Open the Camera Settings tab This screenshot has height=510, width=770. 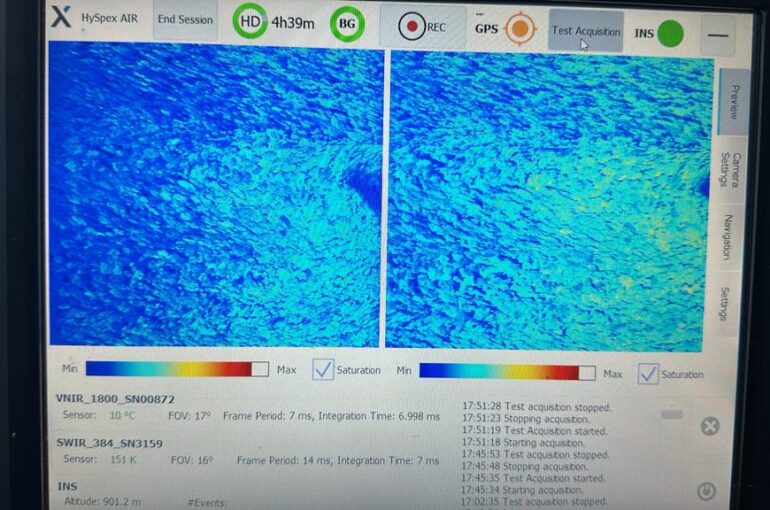coord(730,169)
